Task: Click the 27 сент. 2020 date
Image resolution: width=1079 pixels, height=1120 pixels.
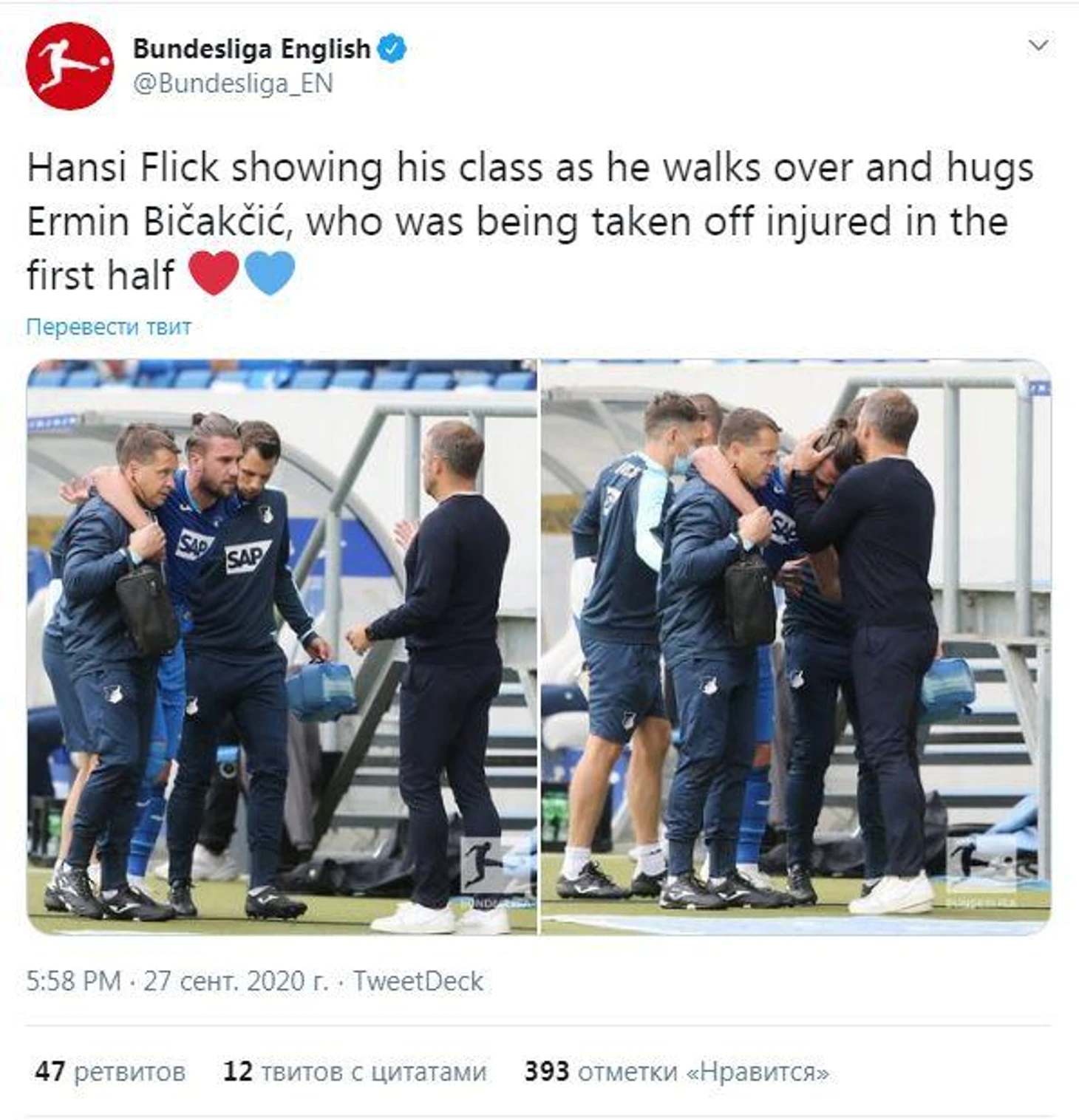Action: [x=236, y=981]
